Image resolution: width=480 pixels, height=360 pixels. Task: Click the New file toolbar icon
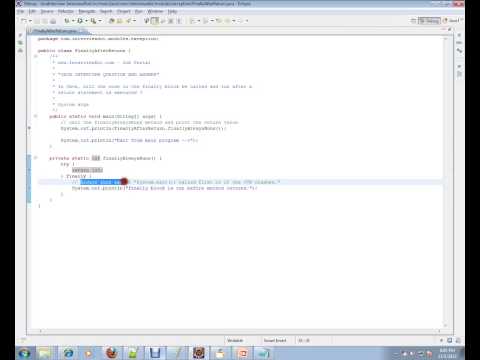[x=23, y=21]
